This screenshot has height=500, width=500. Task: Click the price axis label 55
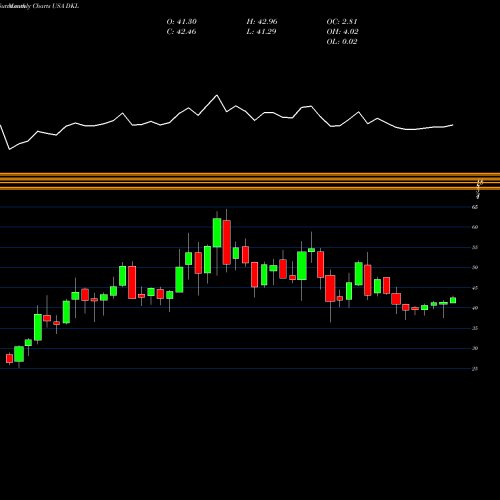(x=475, y=247)
